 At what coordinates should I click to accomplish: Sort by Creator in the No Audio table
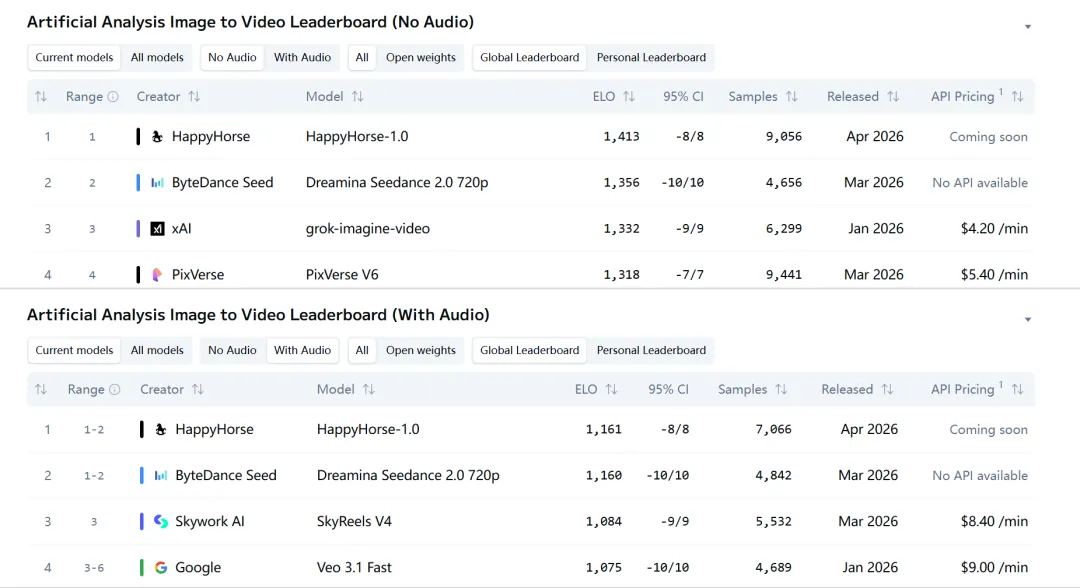point(194,97)
